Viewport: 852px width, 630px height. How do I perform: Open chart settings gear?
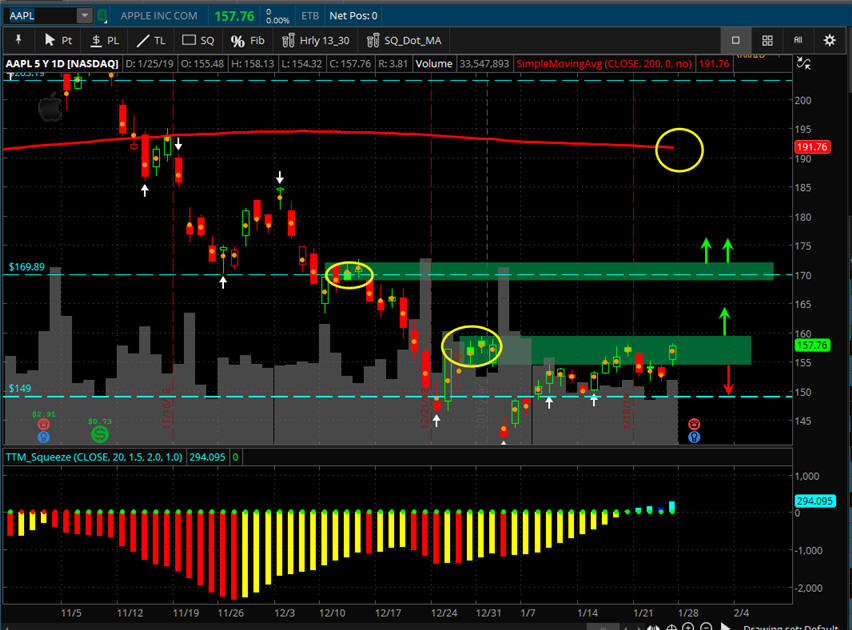[829, 41]
